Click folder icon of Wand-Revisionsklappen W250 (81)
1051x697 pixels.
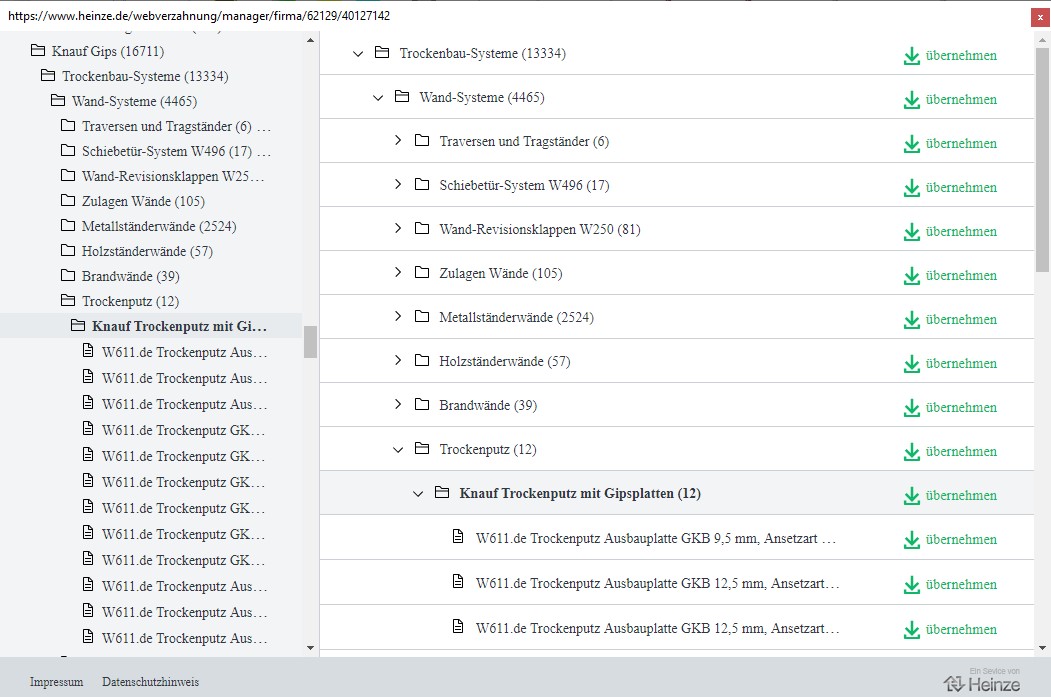tap(422, 229)
